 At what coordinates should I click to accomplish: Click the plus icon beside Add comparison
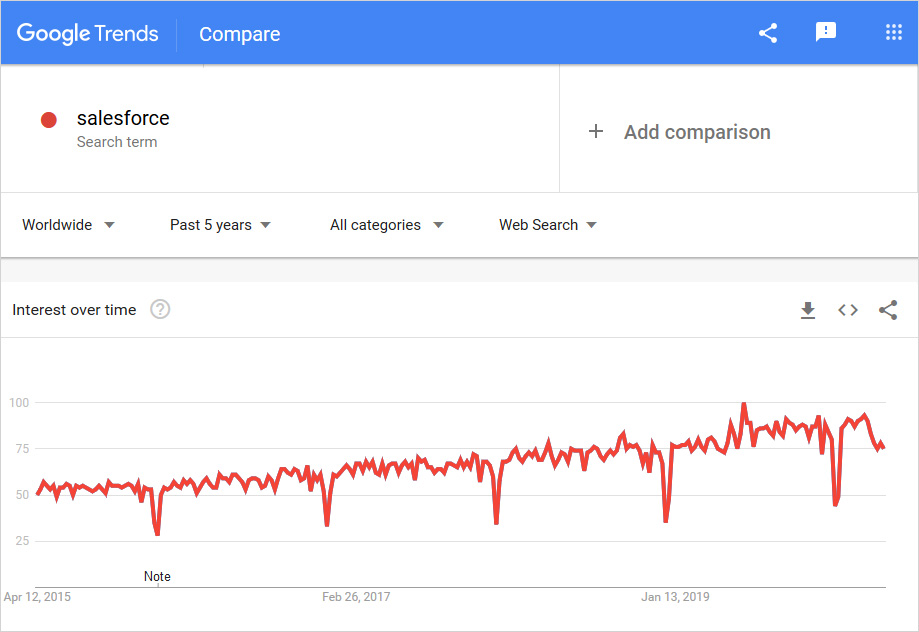click(x=596, y=131)
